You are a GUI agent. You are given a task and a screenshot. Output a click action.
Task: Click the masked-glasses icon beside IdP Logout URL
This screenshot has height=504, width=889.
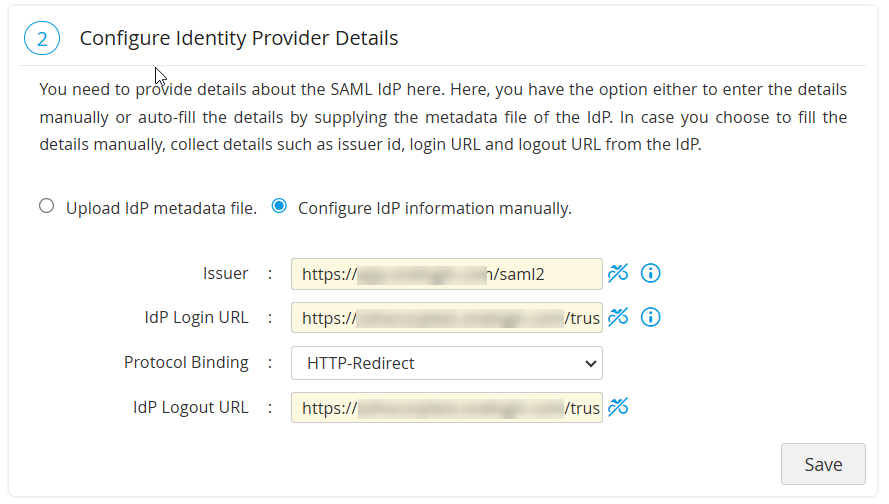pos(618,407)
